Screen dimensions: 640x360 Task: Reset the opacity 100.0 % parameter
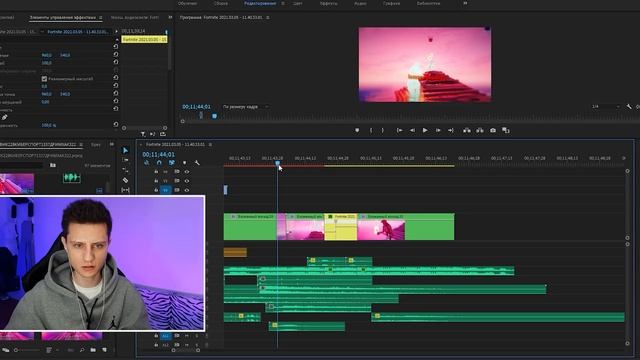coord(116,125)
